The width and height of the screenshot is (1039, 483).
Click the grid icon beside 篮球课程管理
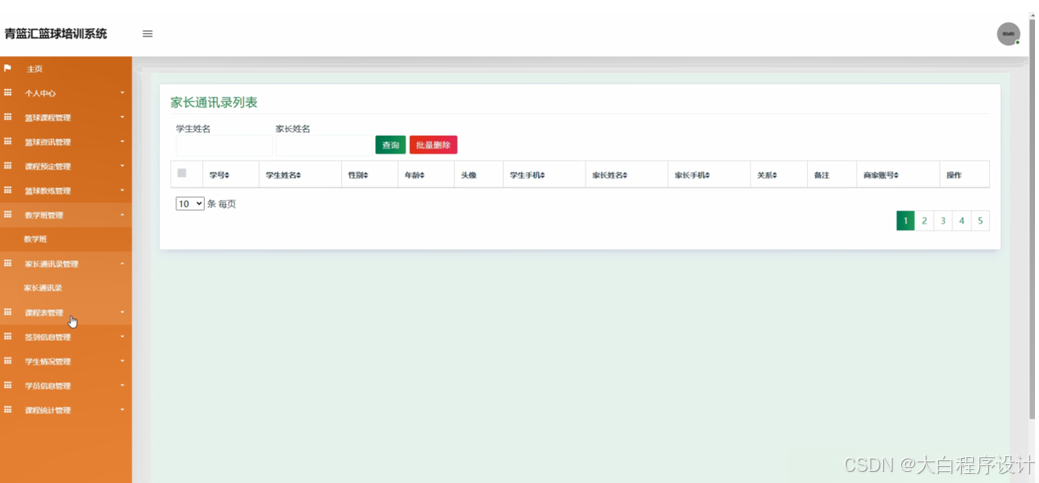(x=8, y=117)
